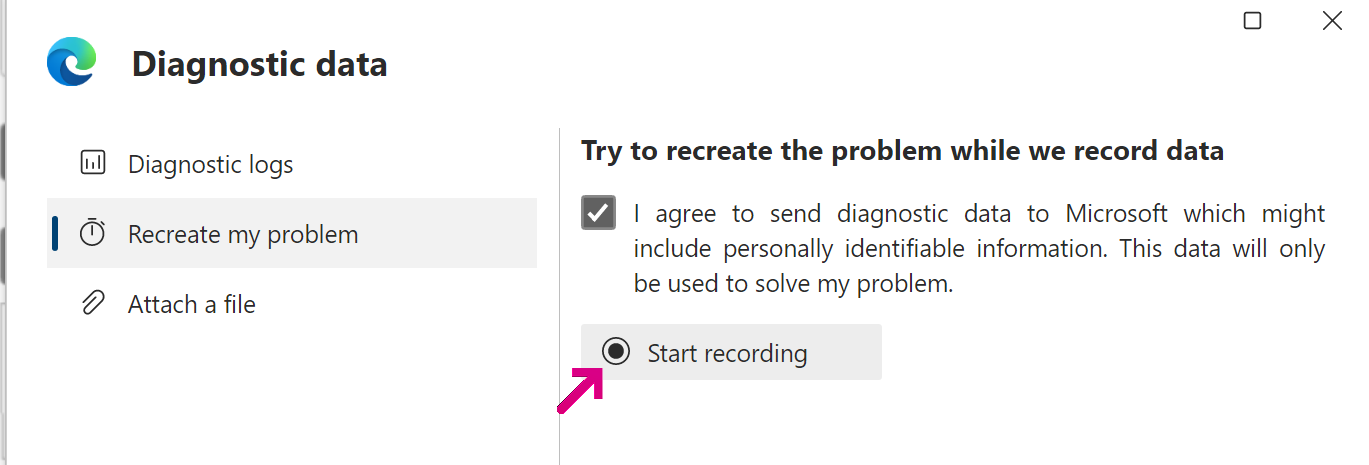Click the word Microsoft in the consent text
The image size is (1369, 465).
1116,213
